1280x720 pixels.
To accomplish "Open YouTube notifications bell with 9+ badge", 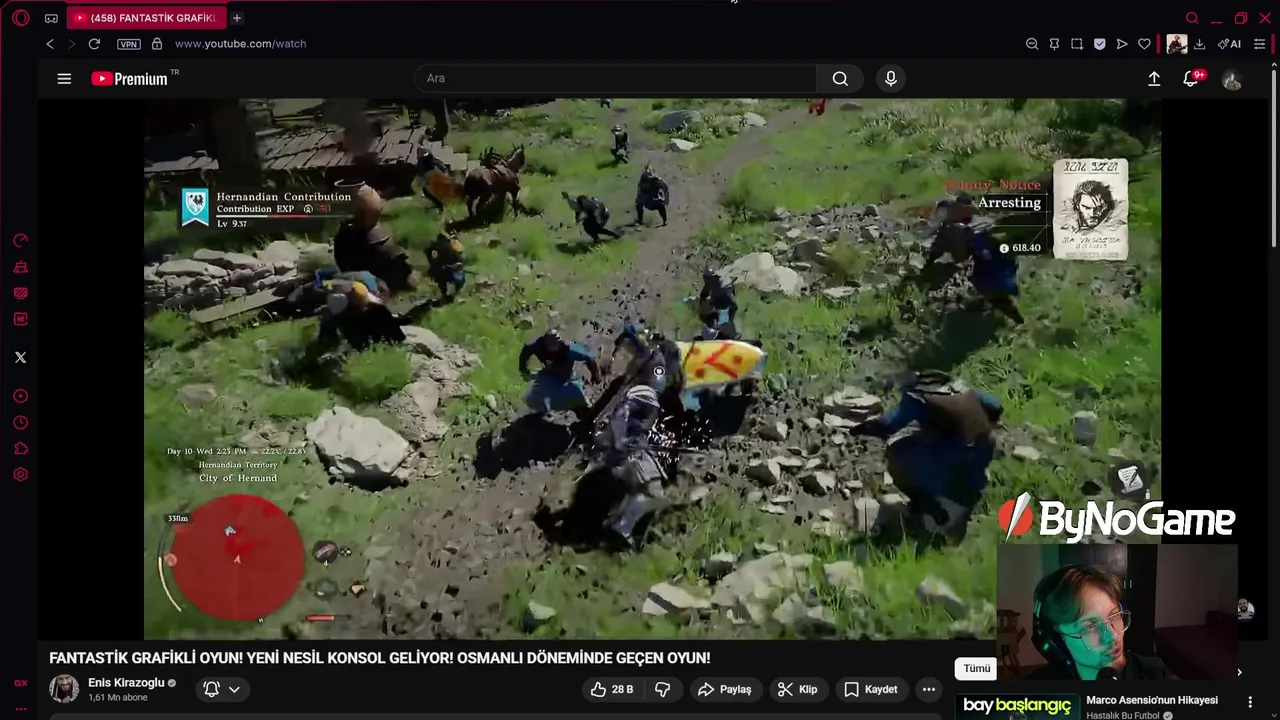I will tap(1191, 79).
